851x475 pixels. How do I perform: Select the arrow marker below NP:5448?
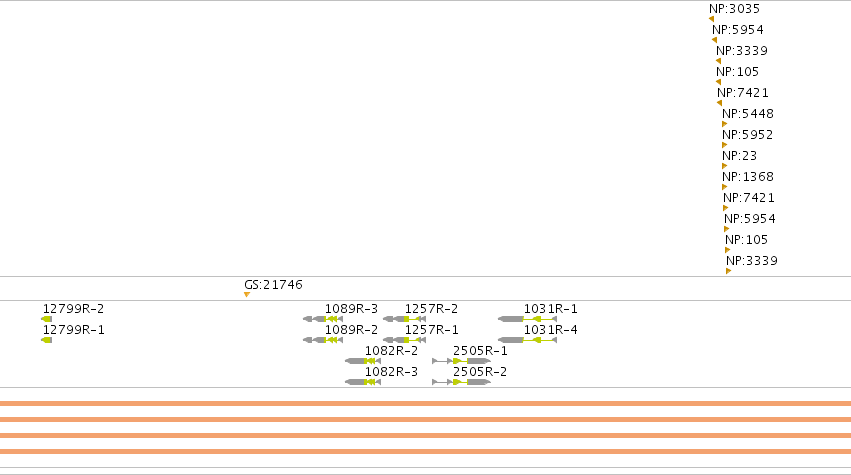coord(725,124)
